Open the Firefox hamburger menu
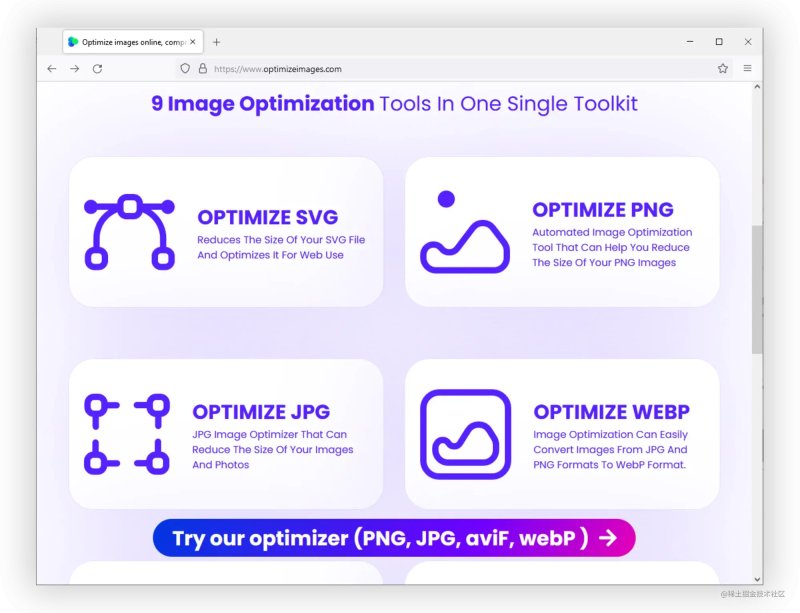This screenshot has height=613, width=800. click(x=747, y=68)
